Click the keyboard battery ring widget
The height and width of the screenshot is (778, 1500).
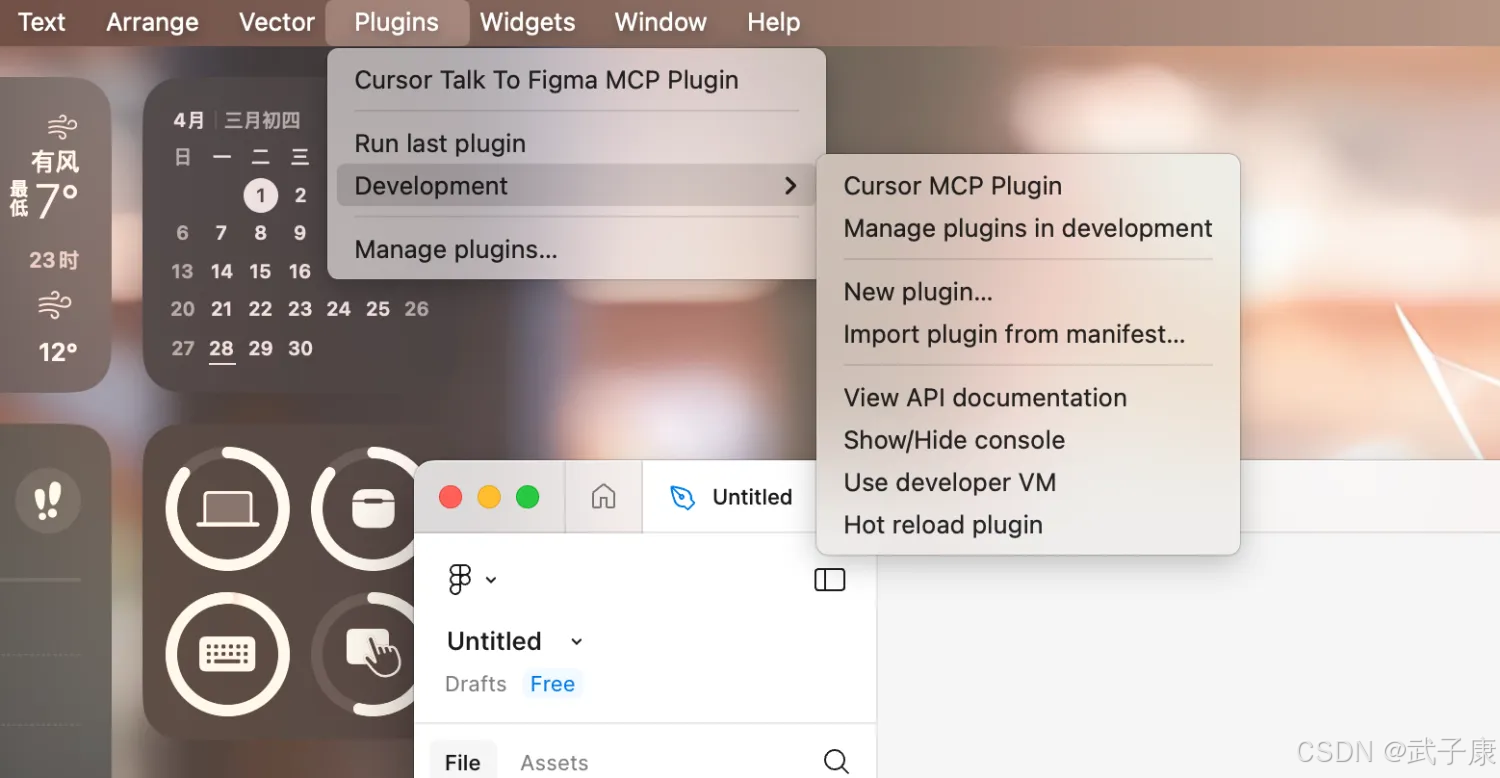[x=228, y=654]
